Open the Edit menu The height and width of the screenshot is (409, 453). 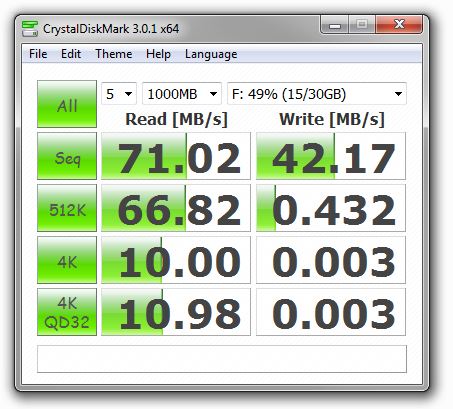(71, 54)
